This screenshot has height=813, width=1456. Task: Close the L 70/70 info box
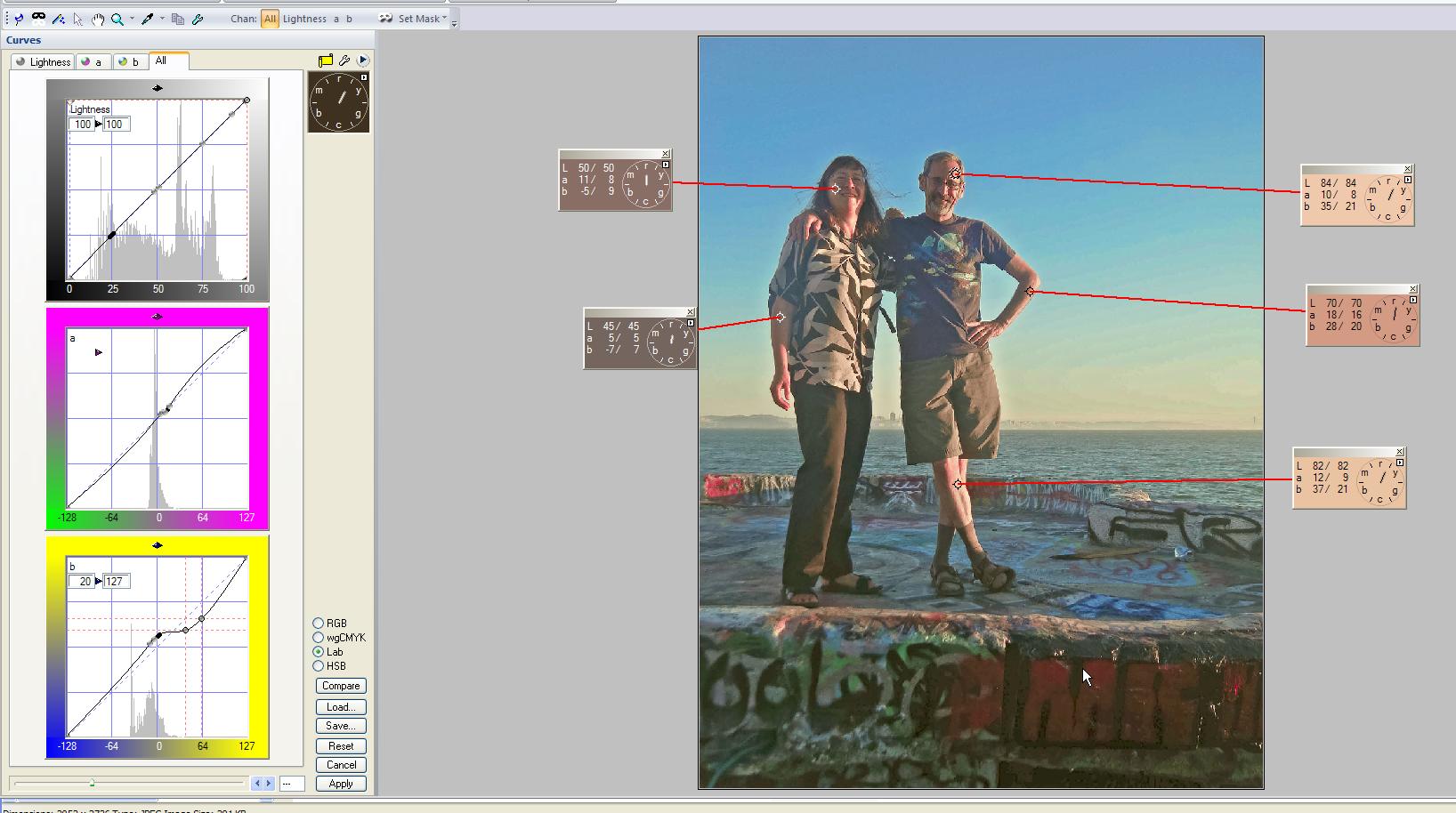1413,289
